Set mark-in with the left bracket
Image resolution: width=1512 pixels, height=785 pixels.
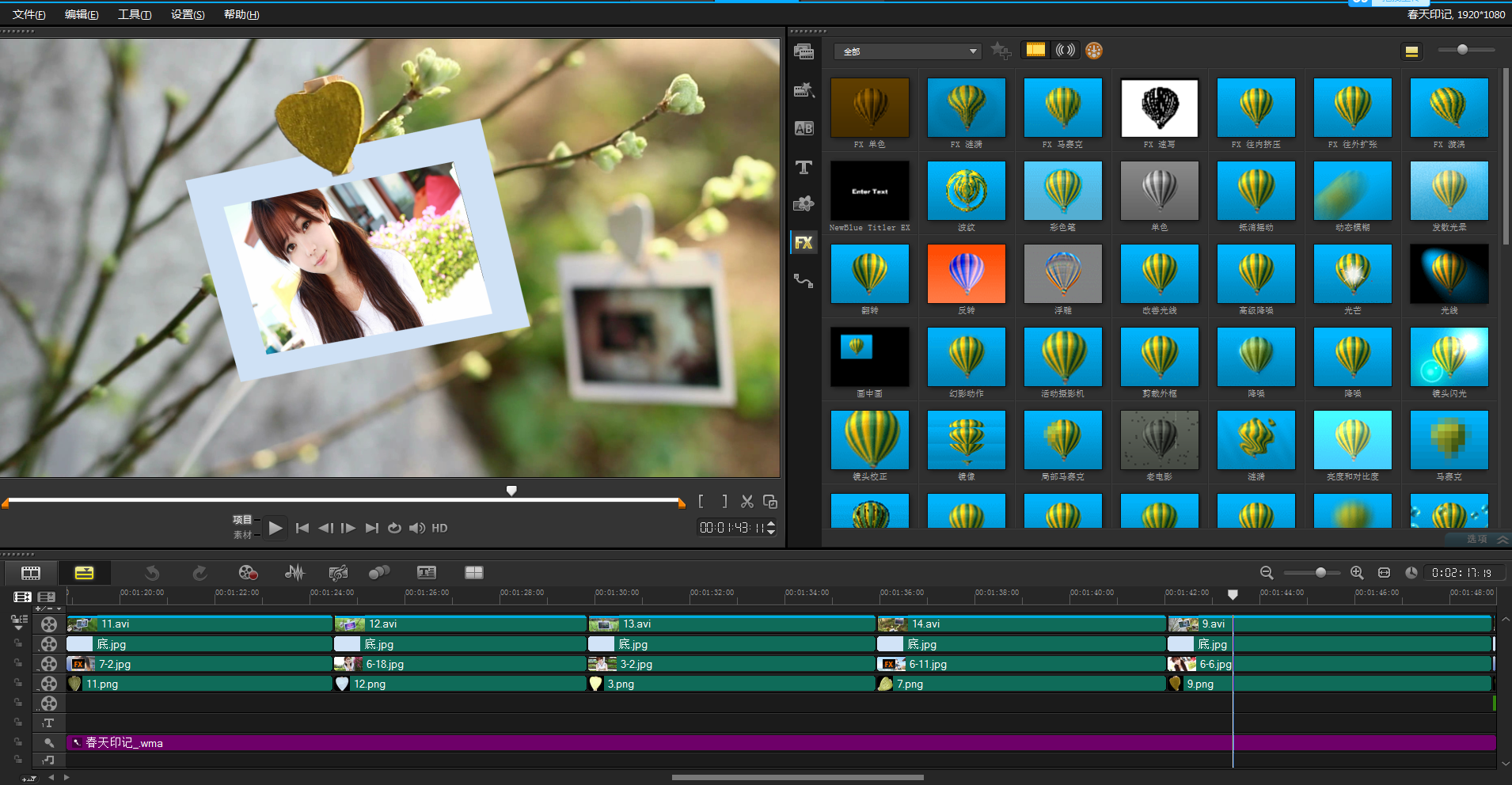701,502
